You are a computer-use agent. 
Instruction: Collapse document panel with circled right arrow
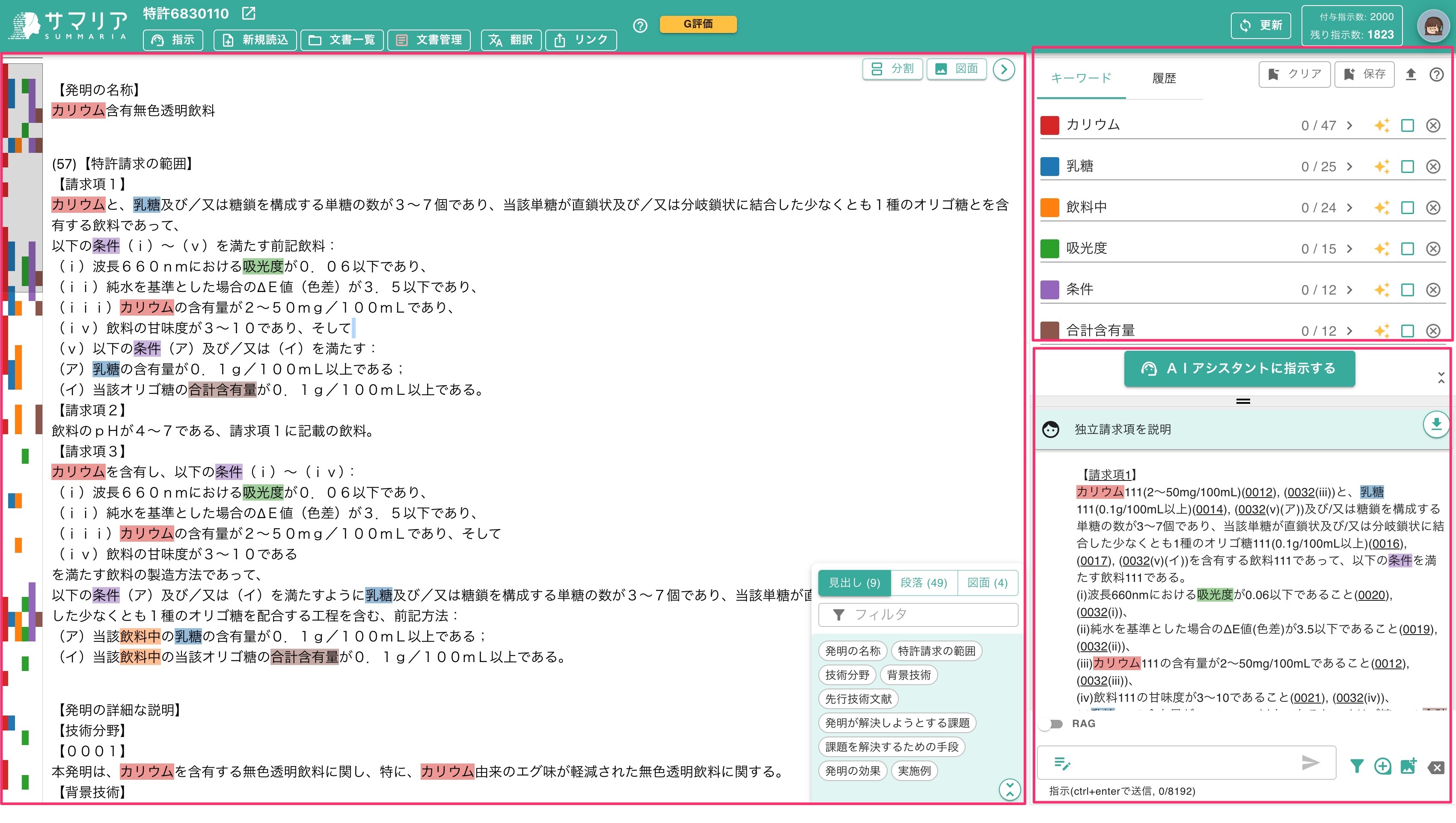(x=1004, y=69)
